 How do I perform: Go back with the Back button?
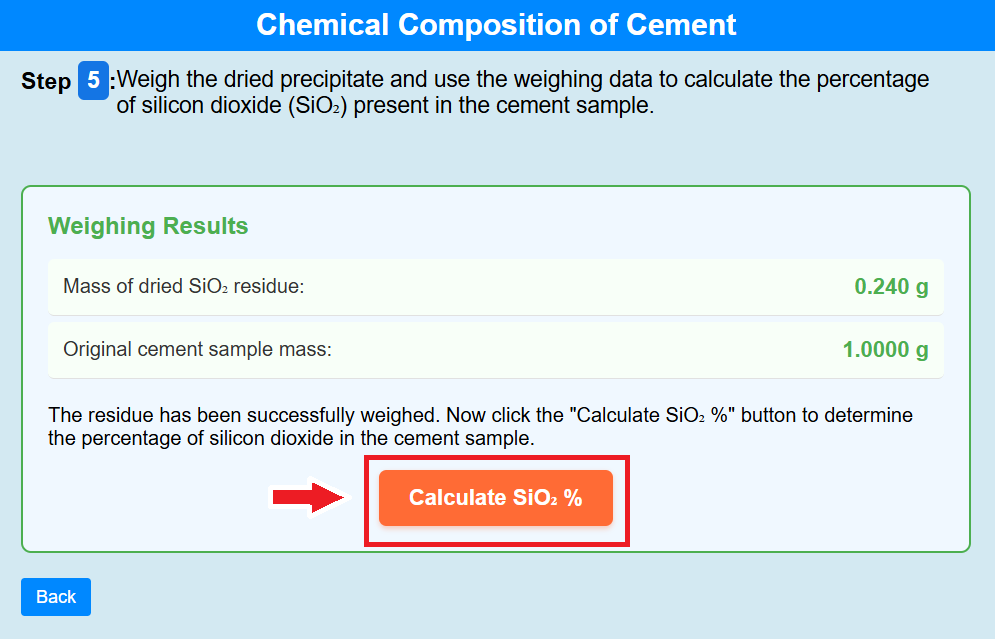coord(56,597)
